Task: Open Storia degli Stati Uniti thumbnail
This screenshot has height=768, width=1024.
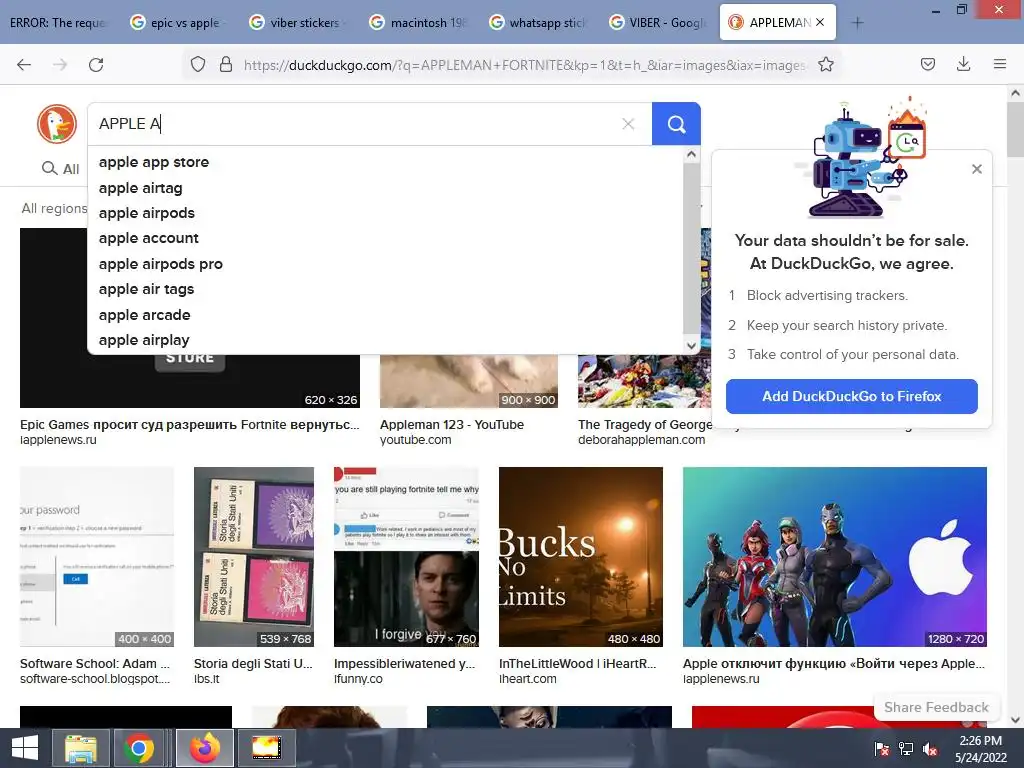Action: [x=254, y=556]
